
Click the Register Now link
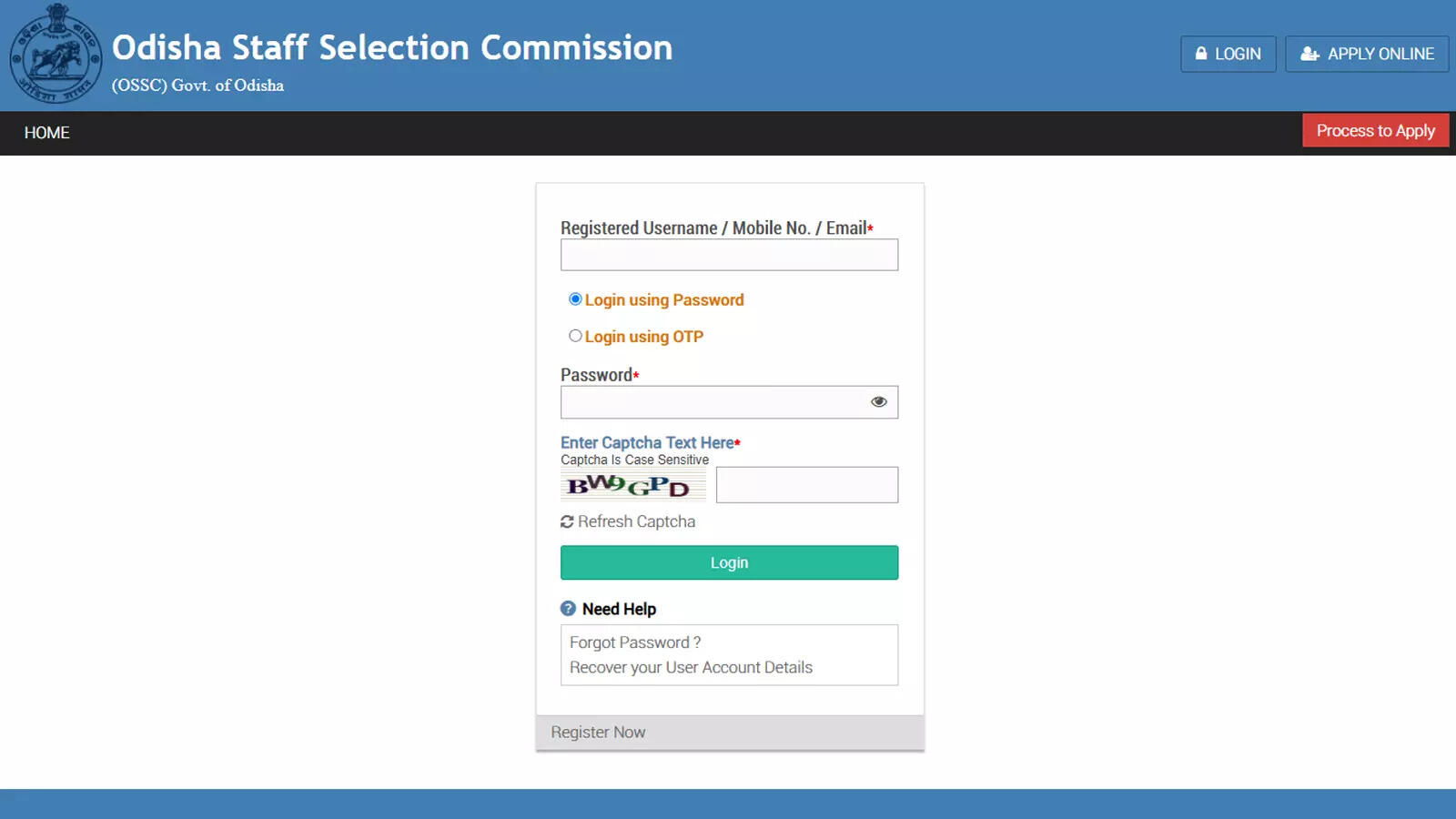[x=598, y=732]
